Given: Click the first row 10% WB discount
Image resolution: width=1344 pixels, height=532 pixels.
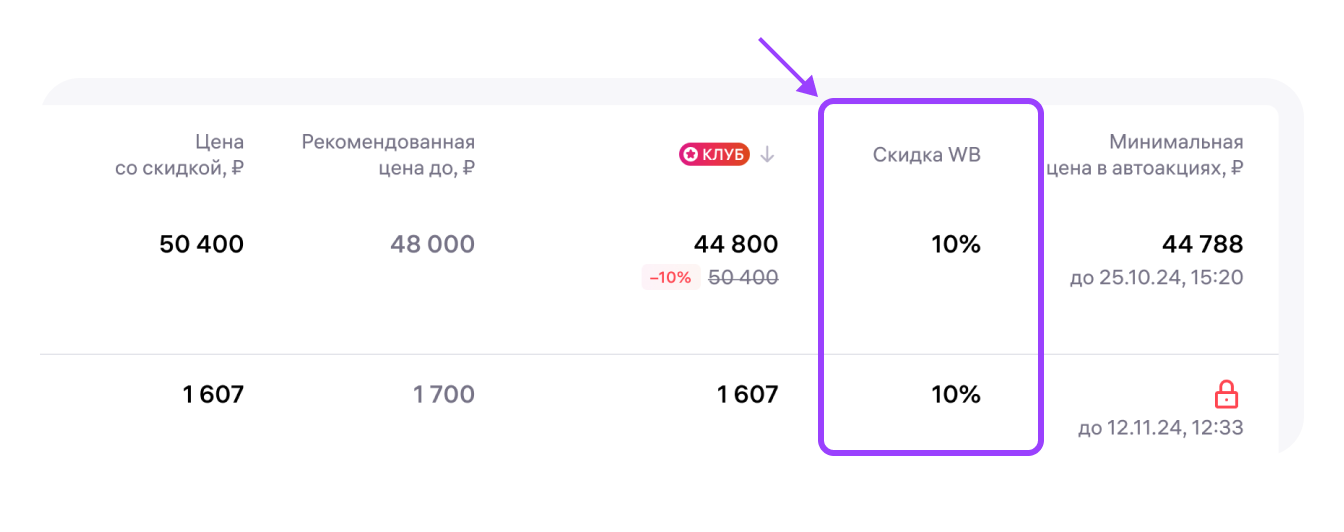Looking at the screenshot, I should tap(955, 244).
